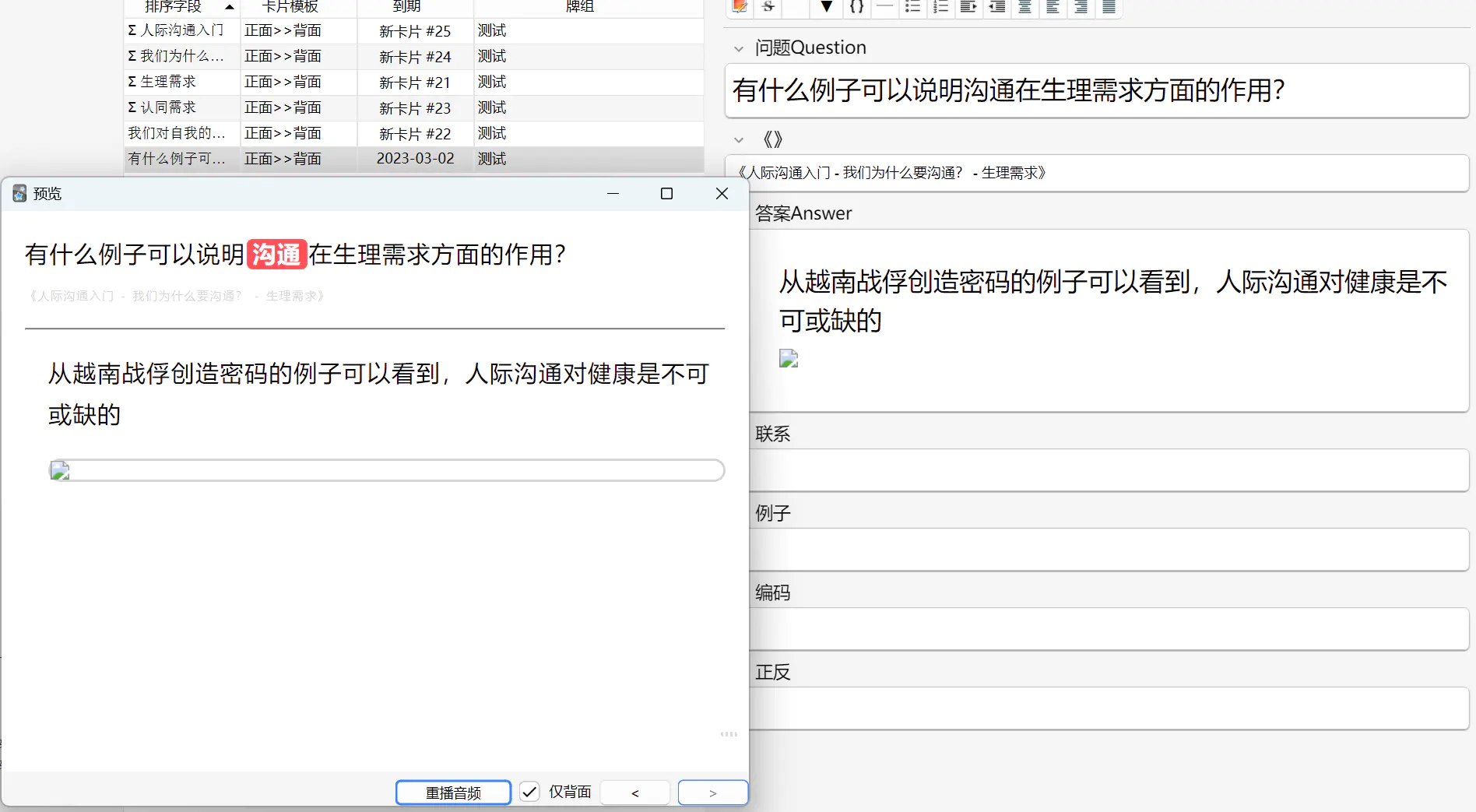
Task: Click the 正反 input field
Action: click(x=1109, y=708)
